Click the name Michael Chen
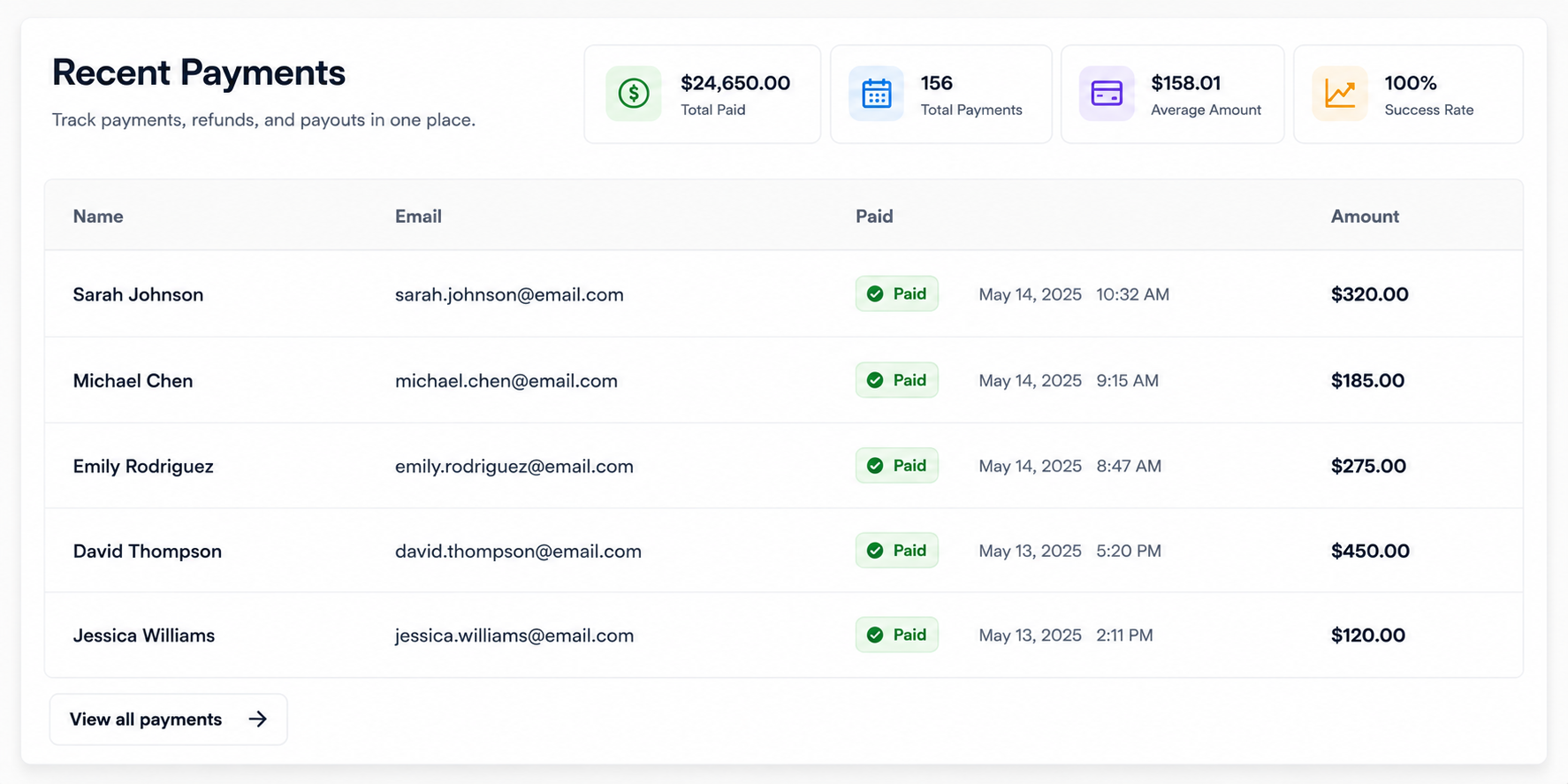This screenshot has height=784, width=1568. tap(133, 381)
